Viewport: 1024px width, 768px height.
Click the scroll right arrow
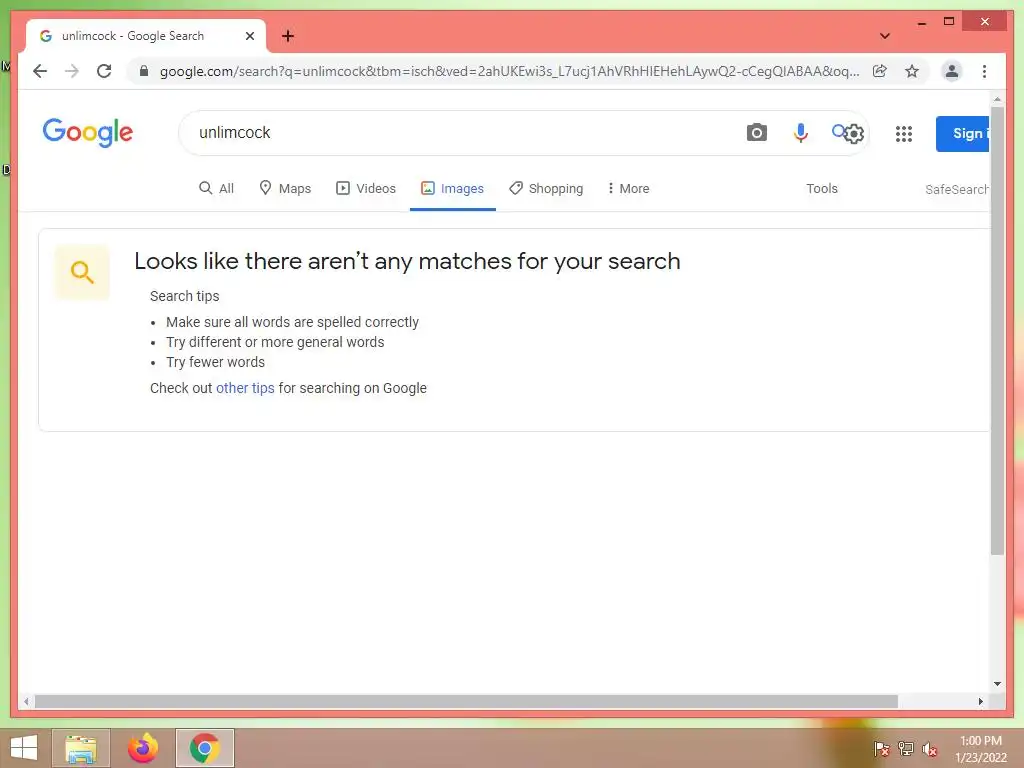point(980,701)
